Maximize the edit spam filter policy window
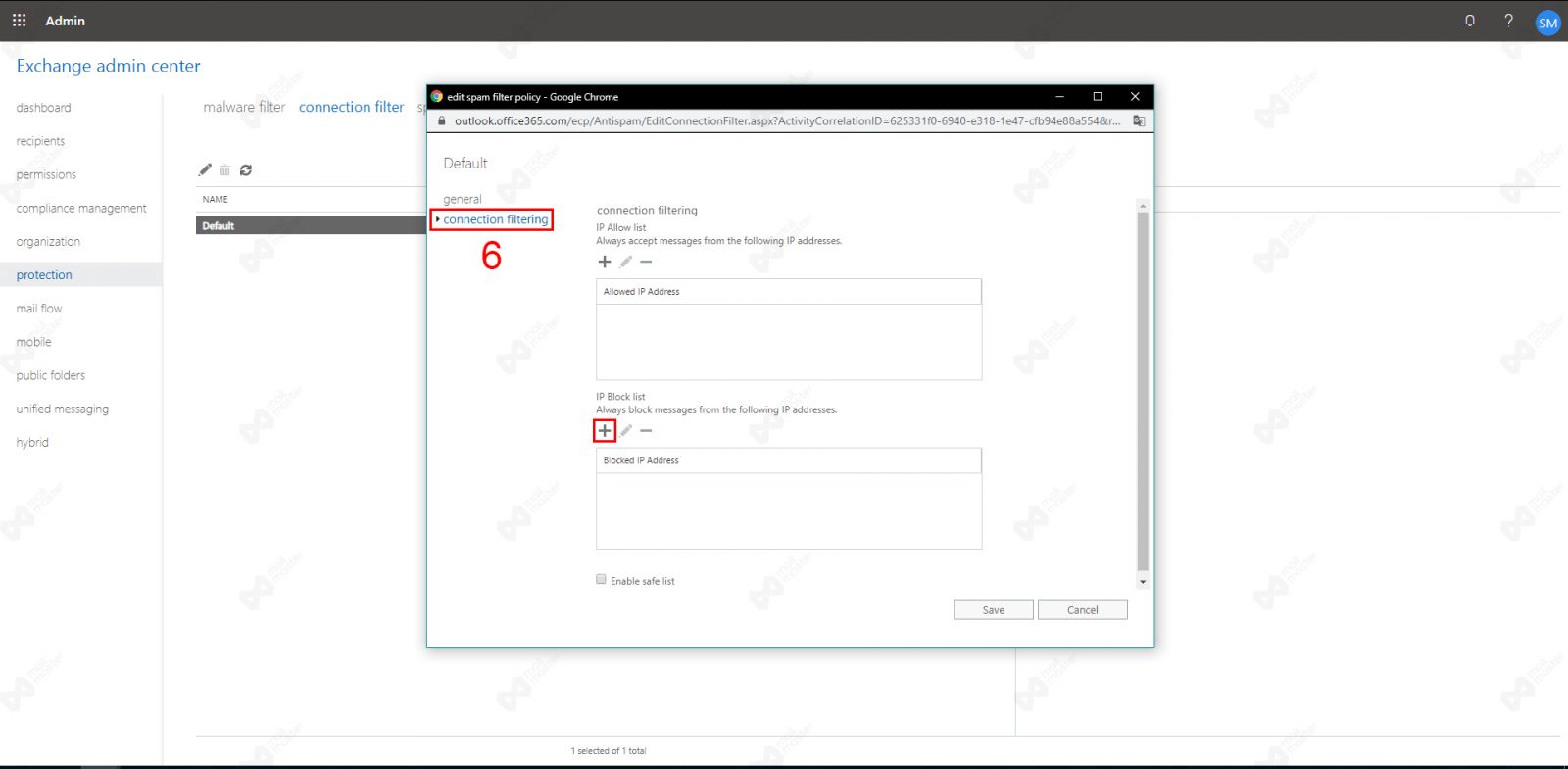Screen dimensions: 1568x769 pos(1098,96)
